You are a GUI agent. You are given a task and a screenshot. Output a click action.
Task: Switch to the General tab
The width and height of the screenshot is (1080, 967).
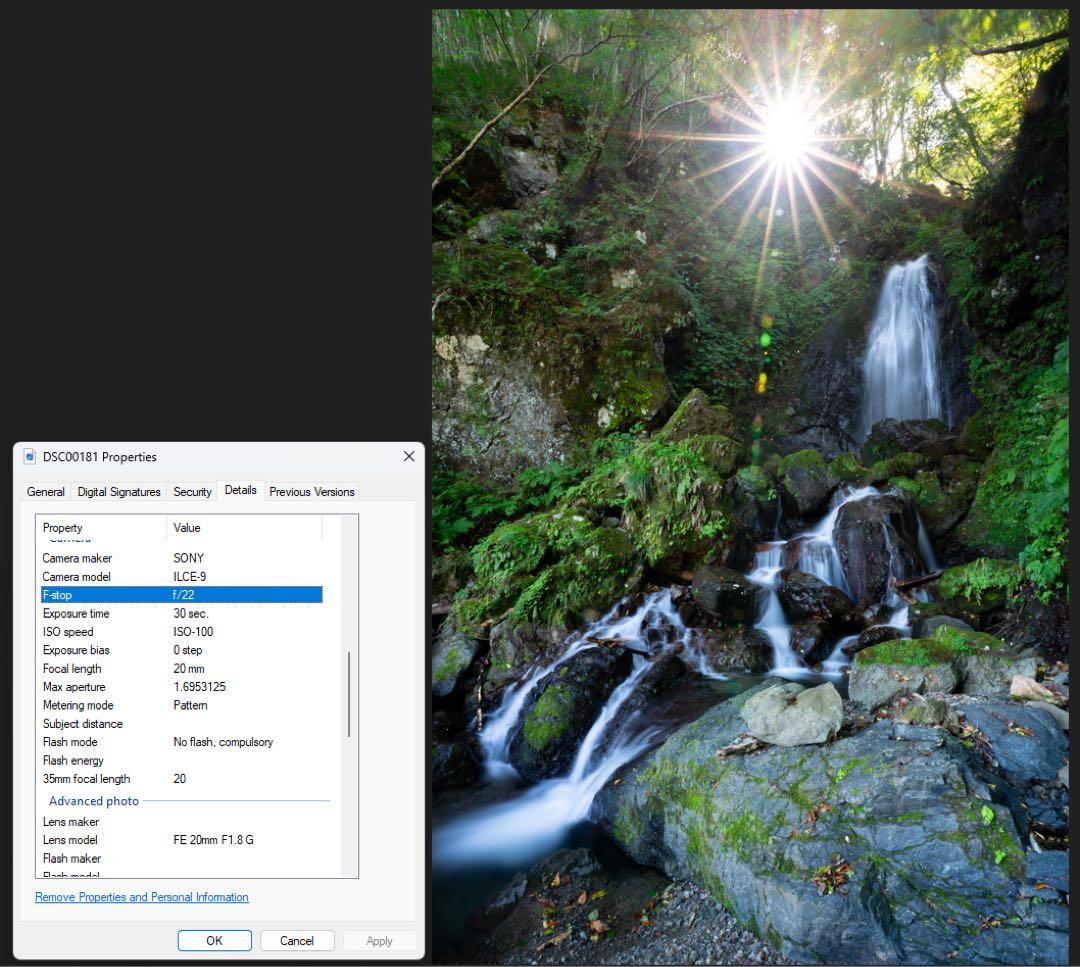(46, 492)
